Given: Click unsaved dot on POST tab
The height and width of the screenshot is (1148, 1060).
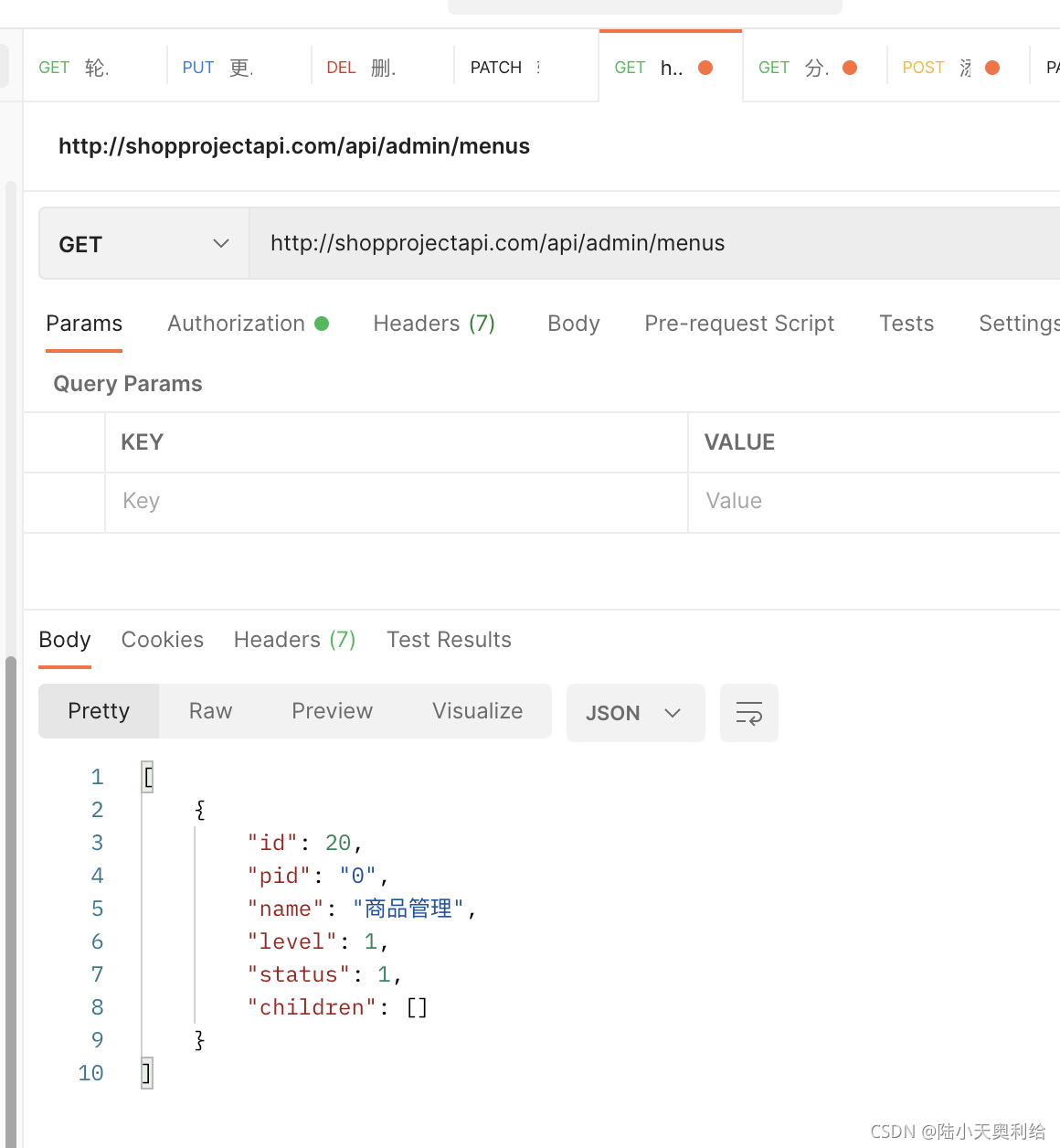Looking at the screenshot, I should pos(992,68).
